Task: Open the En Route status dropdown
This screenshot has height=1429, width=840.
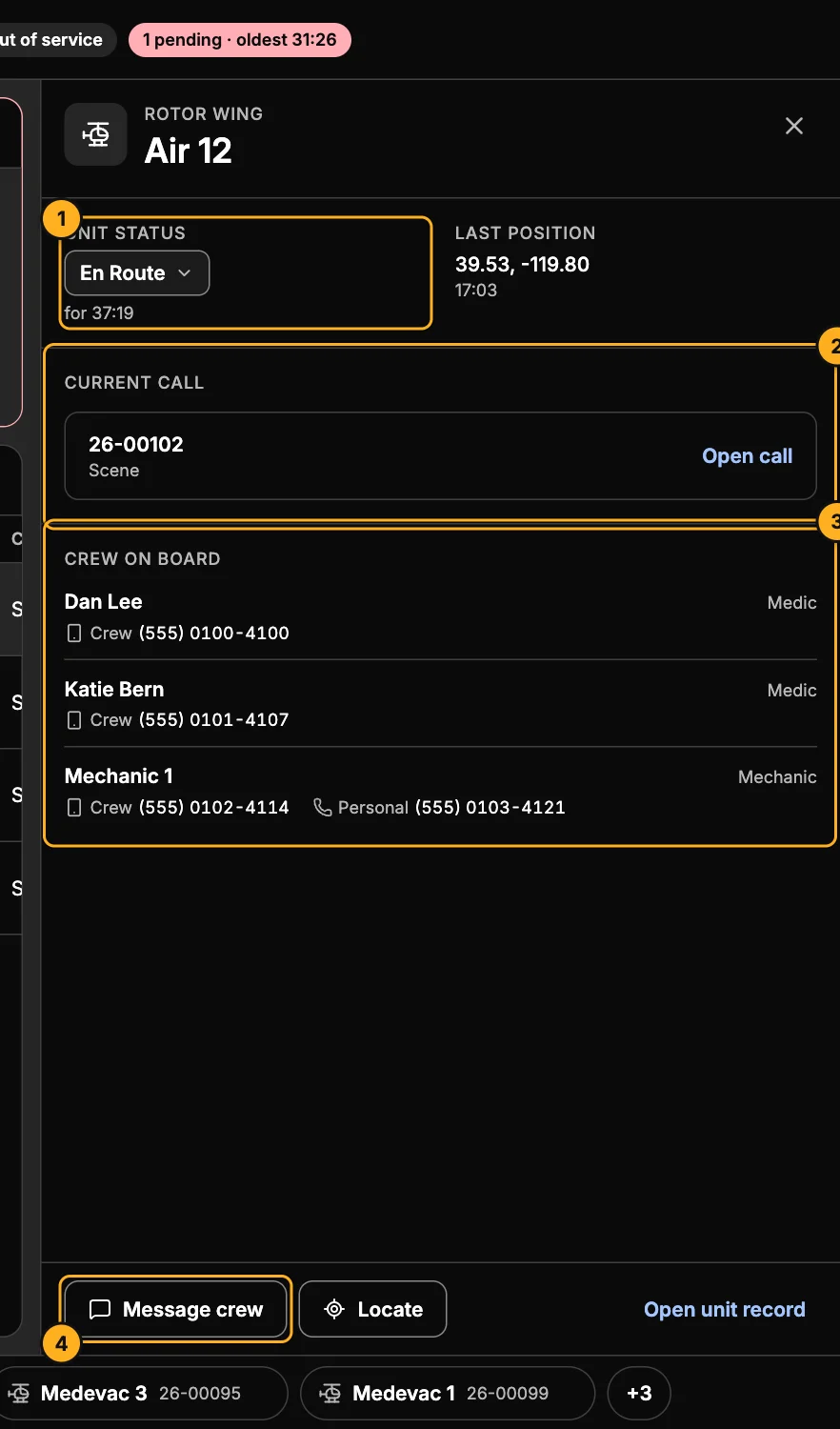Action: 137,273
